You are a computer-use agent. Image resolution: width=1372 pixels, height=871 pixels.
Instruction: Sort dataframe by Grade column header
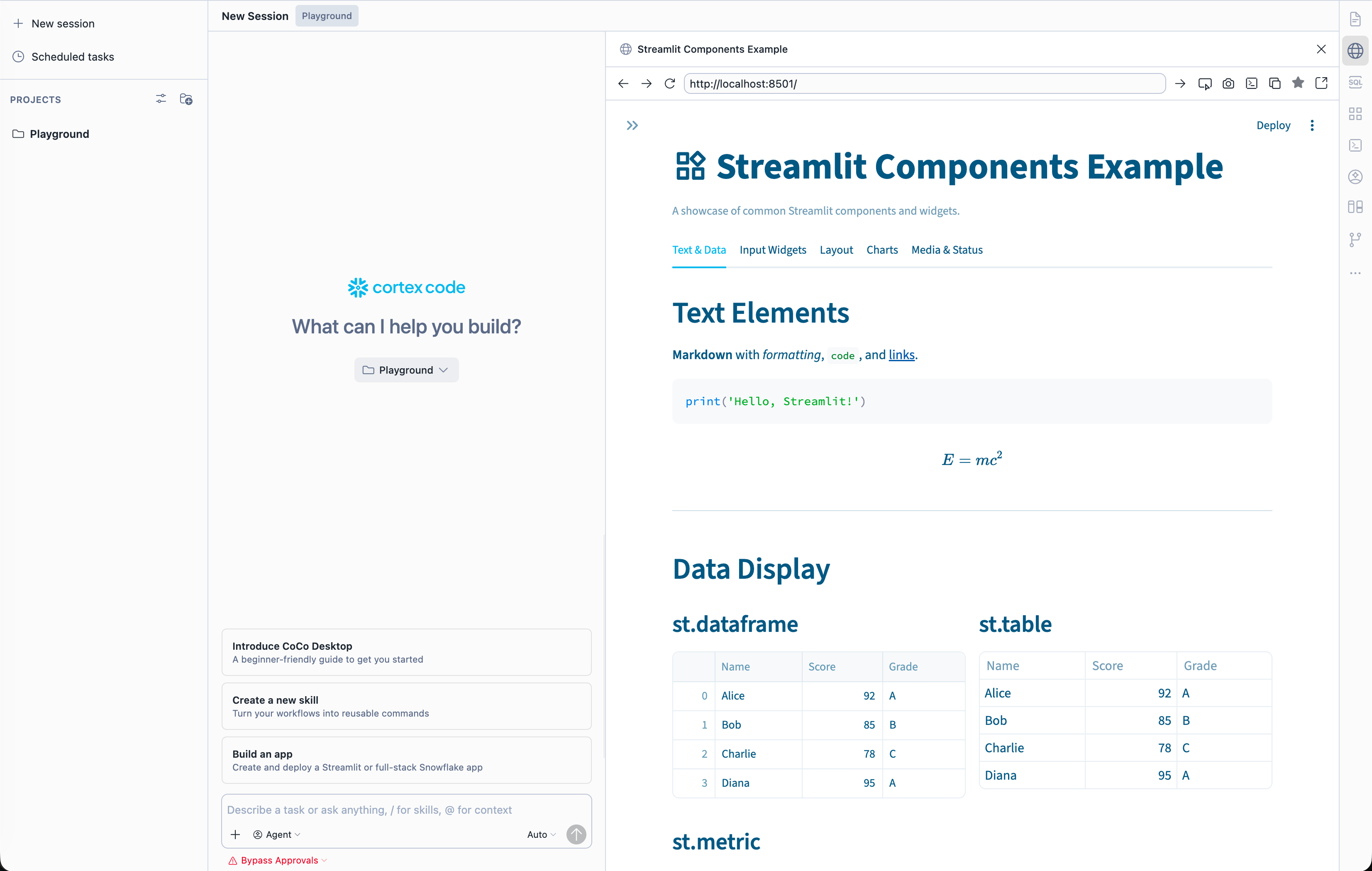[x=923, y=666]
